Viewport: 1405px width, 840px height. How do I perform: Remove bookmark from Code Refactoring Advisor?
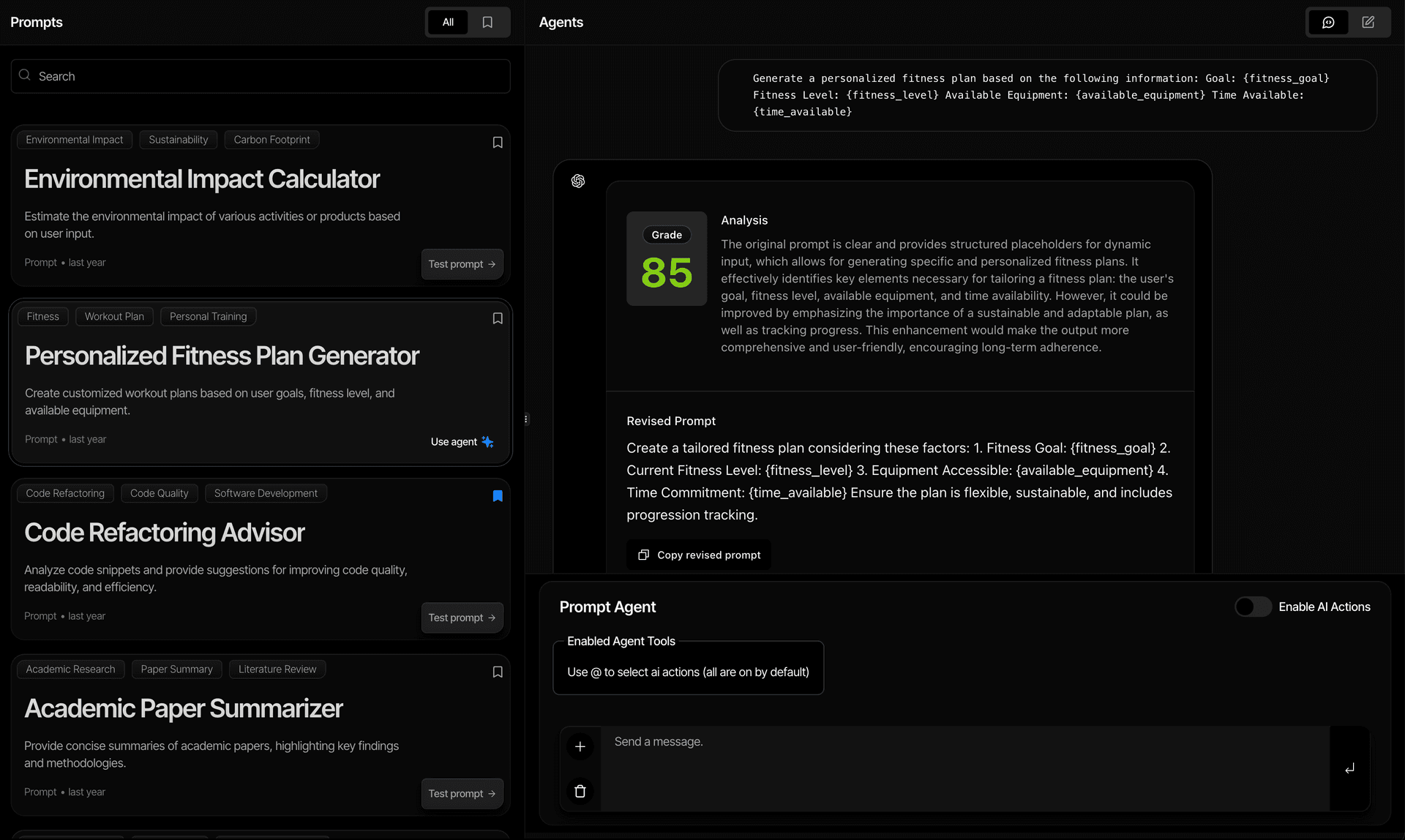[498, 496]
